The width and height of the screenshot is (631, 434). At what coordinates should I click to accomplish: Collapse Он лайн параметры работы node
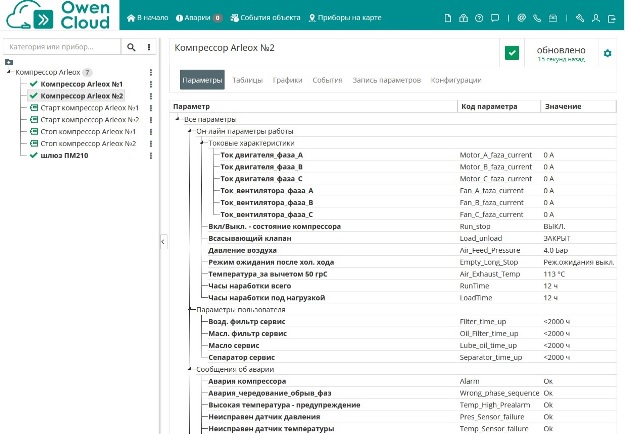pos(190,131)
